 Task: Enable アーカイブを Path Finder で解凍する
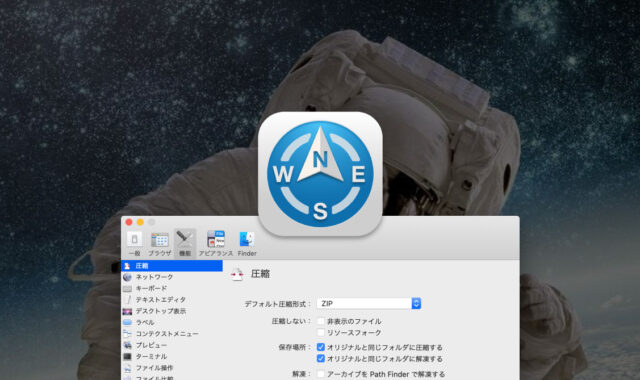[321, 374]
